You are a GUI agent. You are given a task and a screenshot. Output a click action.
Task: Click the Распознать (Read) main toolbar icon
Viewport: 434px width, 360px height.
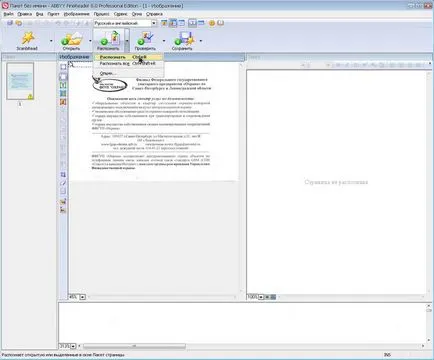click(108, 40)
